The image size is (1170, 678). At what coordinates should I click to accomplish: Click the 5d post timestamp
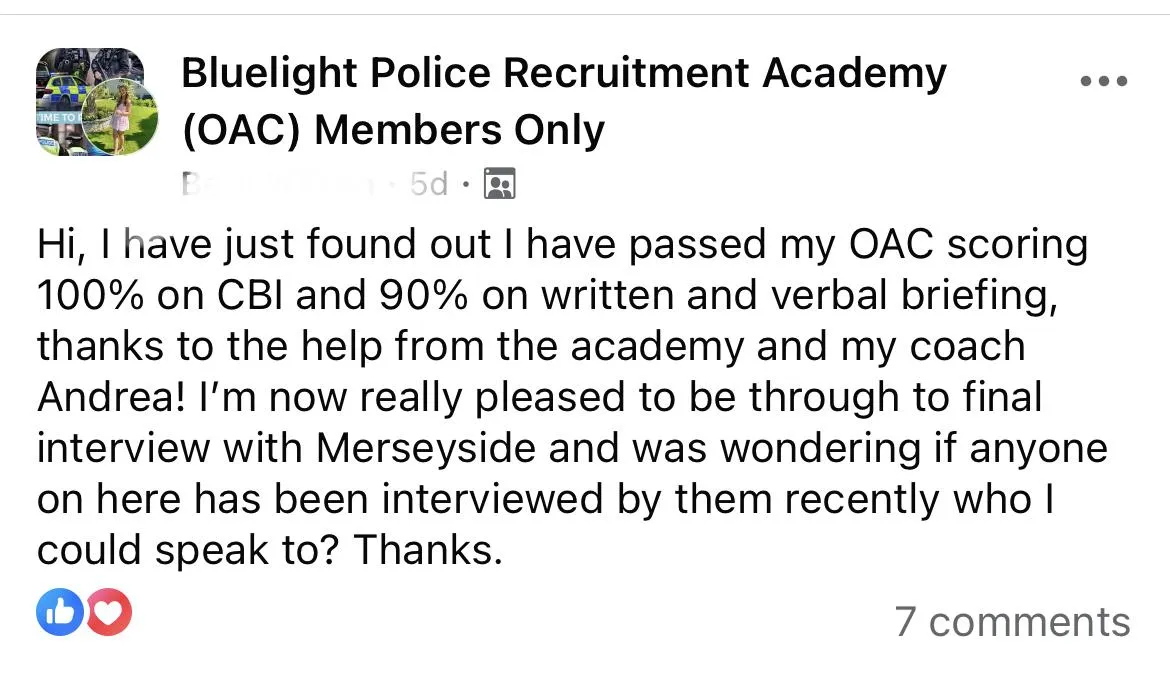pyautogui.click(x=429, y=183)
